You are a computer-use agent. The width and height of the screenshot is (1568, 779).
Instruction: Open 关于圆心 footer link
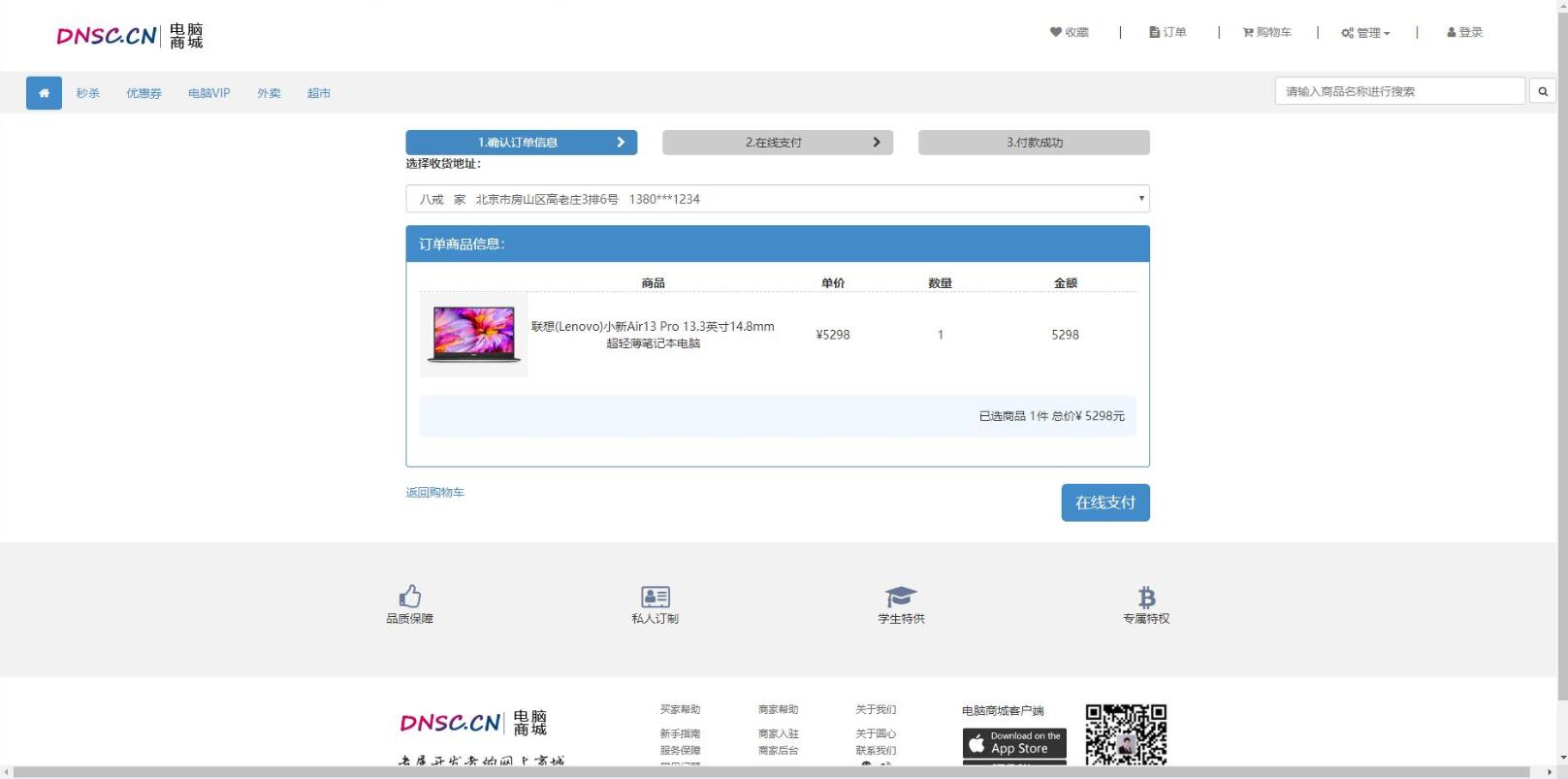(x=876, y=734)
